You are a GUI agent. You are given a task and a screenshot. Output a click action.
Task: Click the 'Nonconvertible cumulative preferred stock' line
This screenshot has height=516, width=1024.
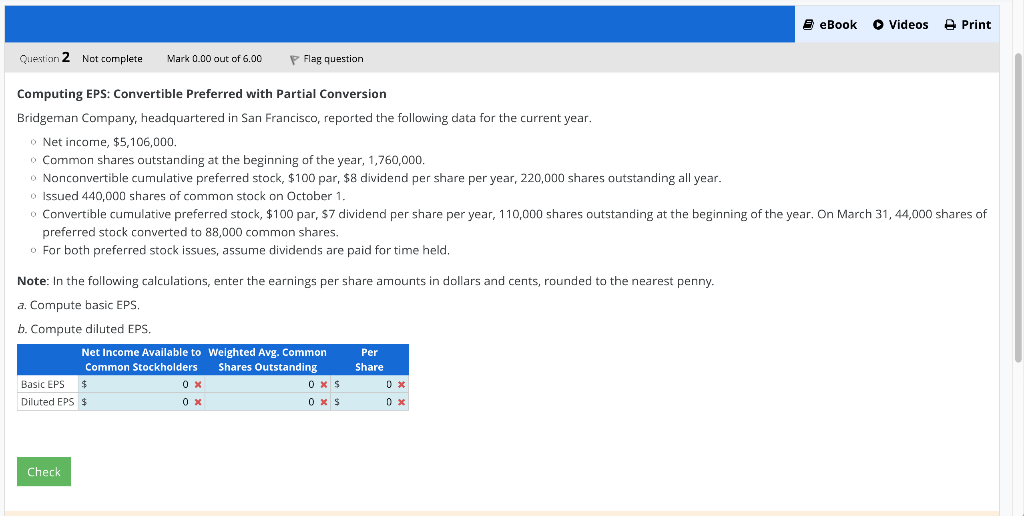coord(382,178)
